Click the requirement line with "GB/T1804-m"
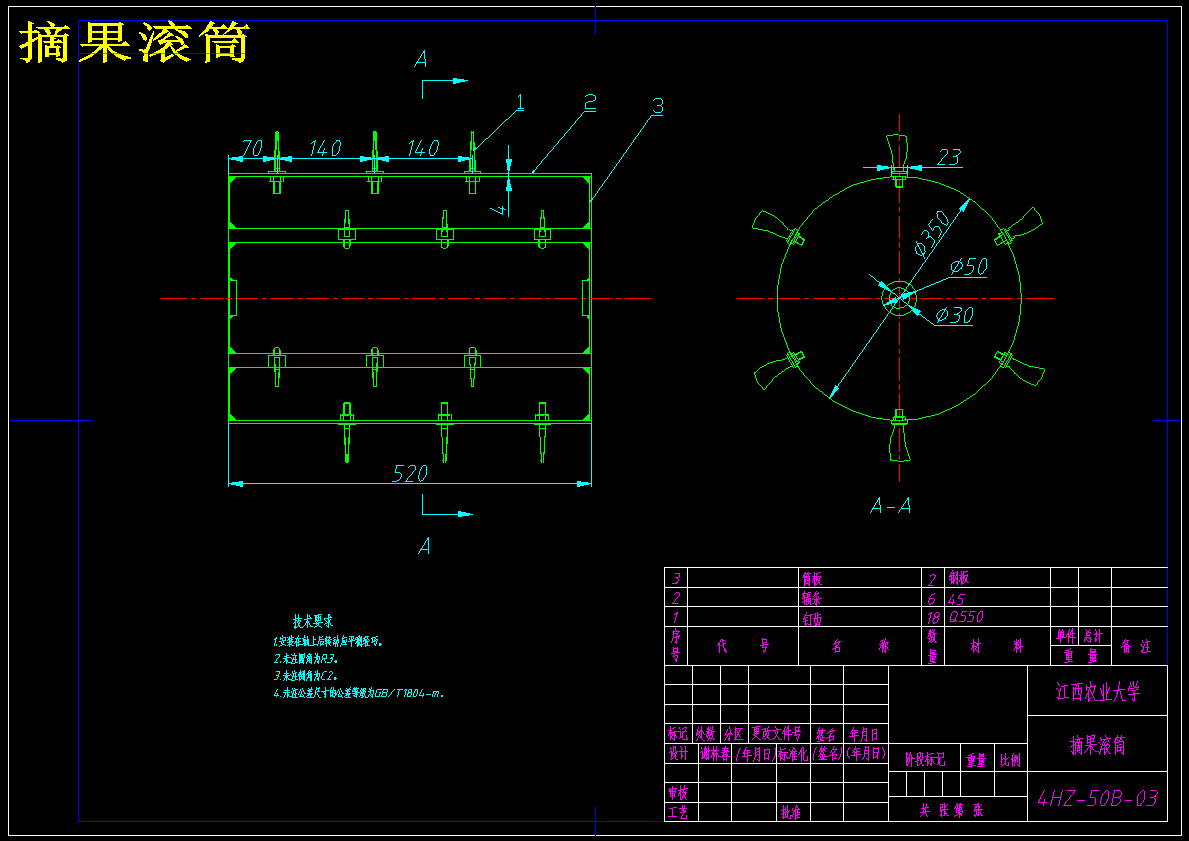Viewport: 1189px width, 841px height. point(359,693)
